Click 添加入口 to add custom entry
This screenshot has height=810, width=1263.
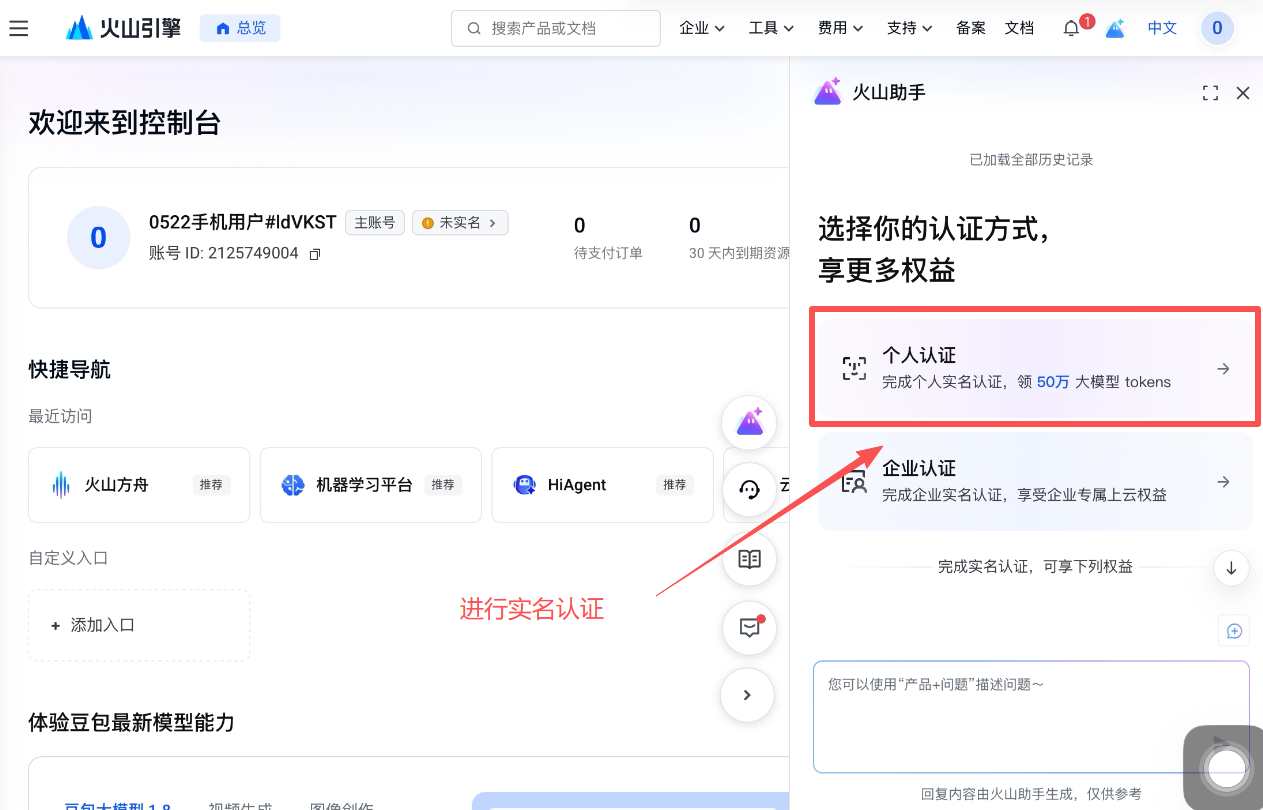tap(139, 625)
